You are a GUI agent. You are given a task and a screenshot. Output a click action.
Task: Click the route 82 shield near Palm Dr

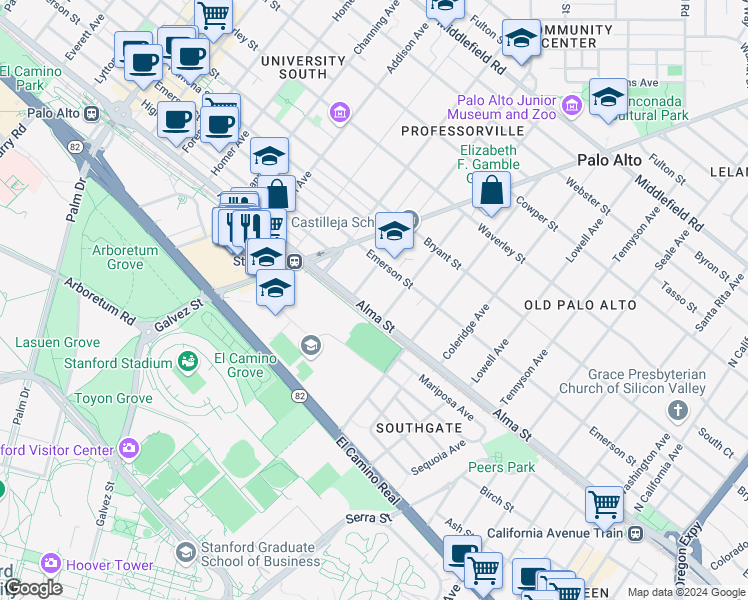point(75,147)
